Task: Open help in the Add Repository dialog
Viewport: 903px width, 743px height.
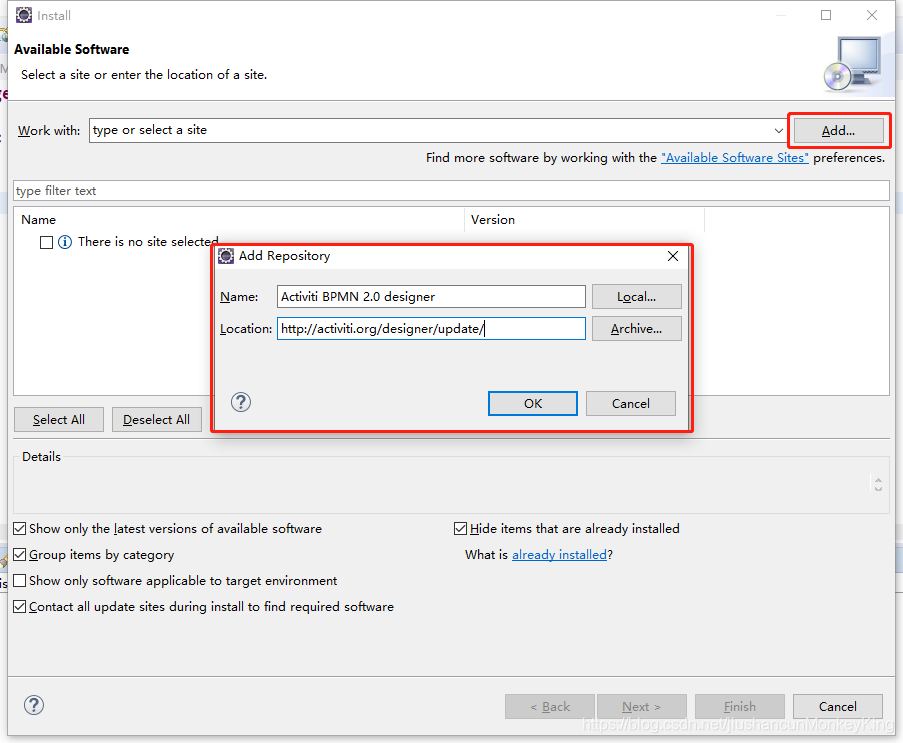Action: [x=241, y=402]
